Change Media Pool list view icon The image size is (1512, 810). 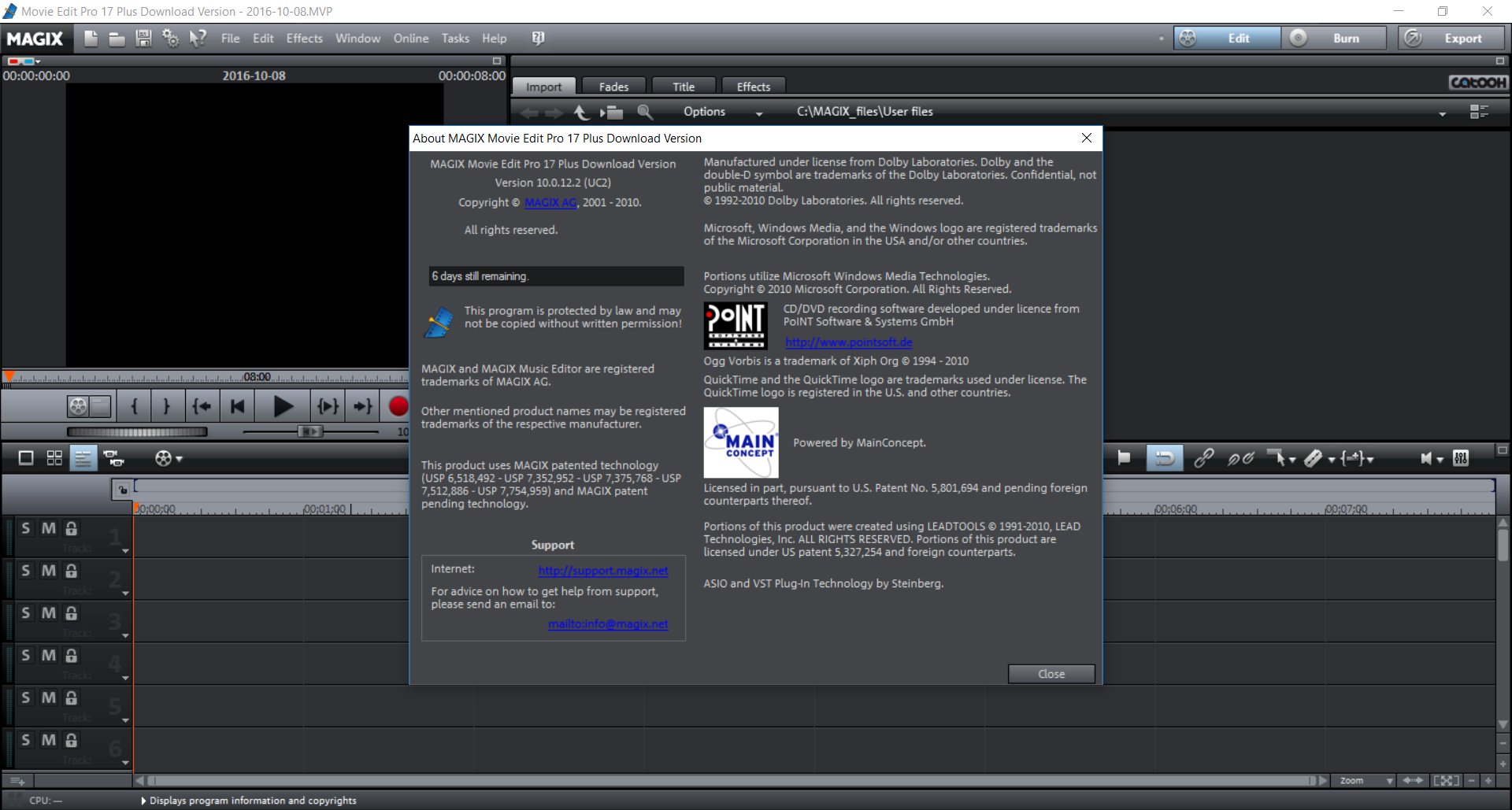pos(1479,112)
